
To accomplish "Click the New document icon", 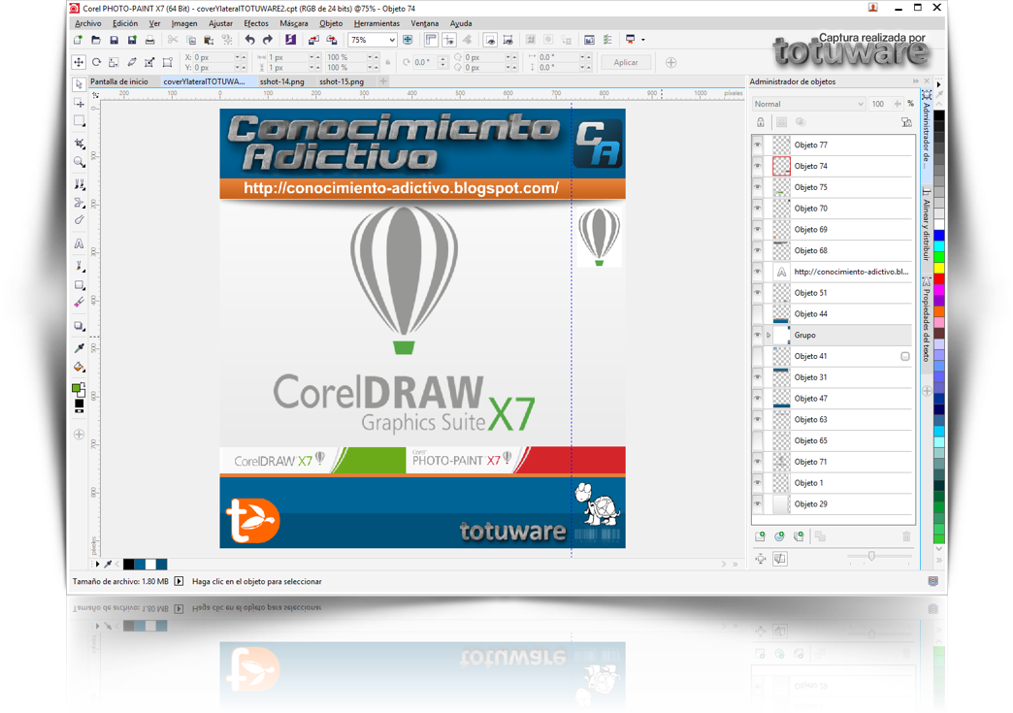I will [78, 40].
